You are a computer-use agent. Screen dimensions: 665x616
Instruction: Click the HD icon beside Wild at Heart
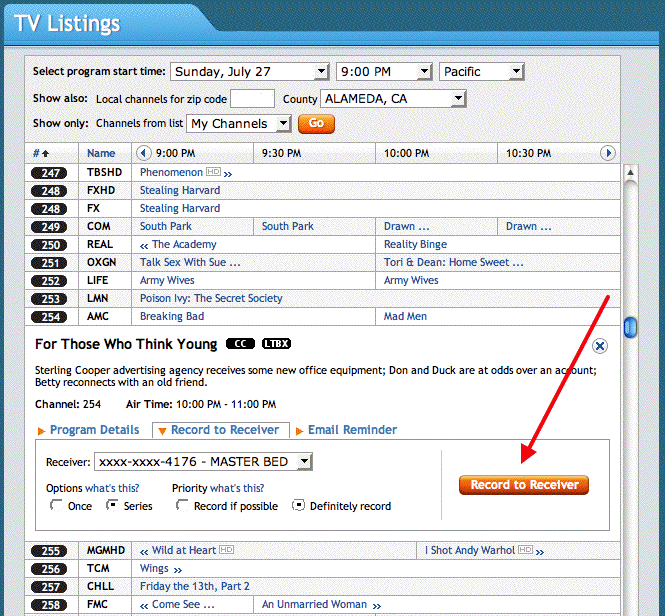tap(227, 550)
